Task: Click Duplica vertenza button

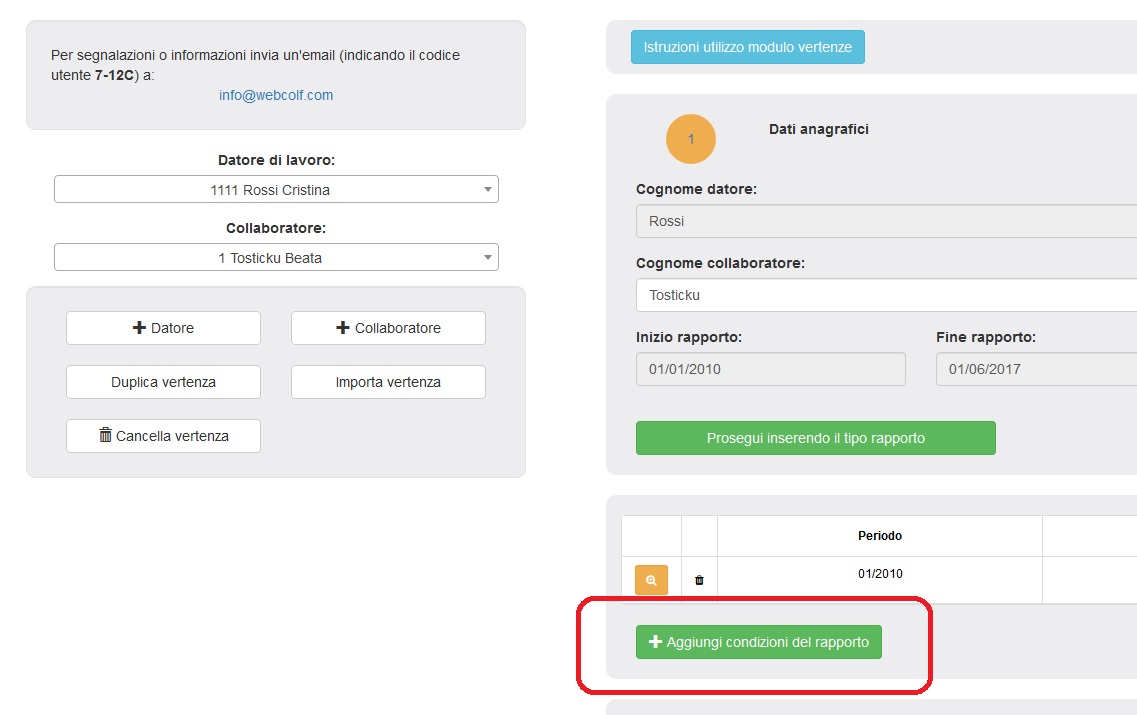Action: [x=163, y=382]
